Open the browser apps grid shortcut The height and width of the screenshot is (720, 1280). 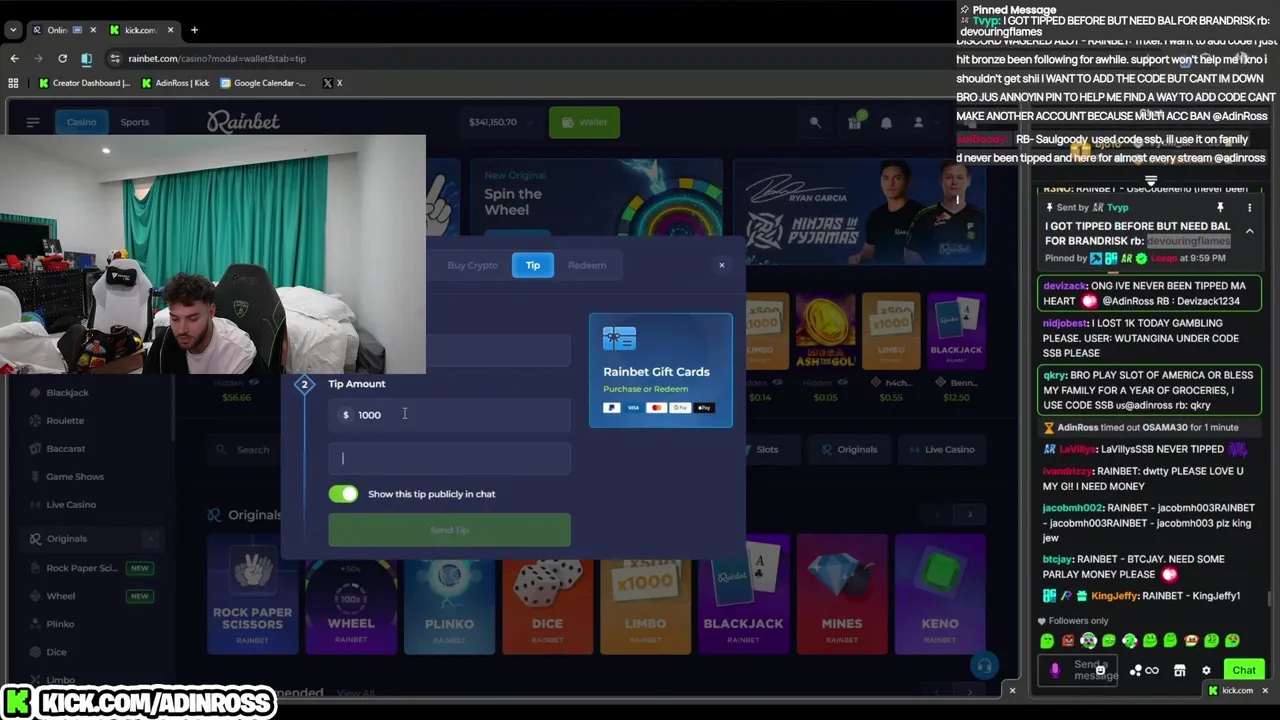point(14,83)
